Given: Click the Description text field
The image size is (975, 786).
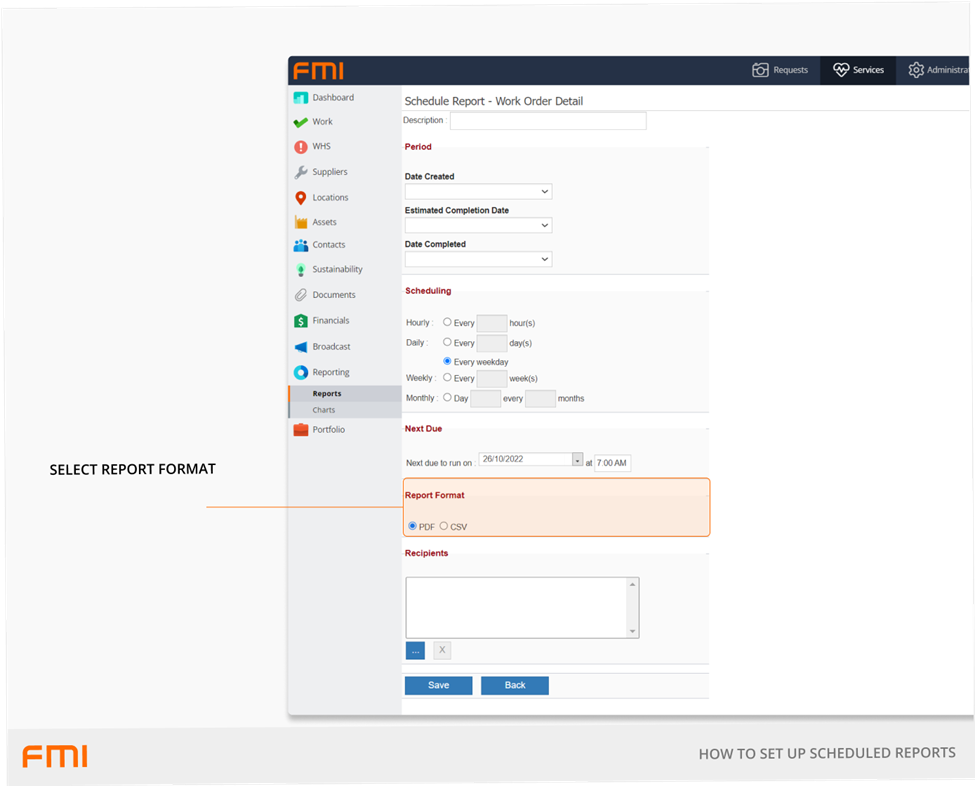Looking at the screenshot, I should tap(548, 121).
